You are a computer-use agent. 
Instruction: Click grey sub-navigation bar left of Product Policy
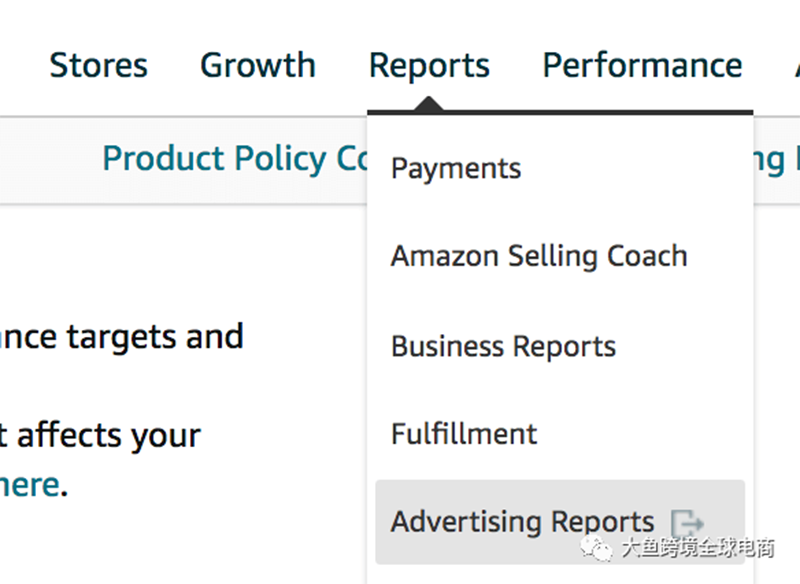pyautogui.click(x=51, y=160)
